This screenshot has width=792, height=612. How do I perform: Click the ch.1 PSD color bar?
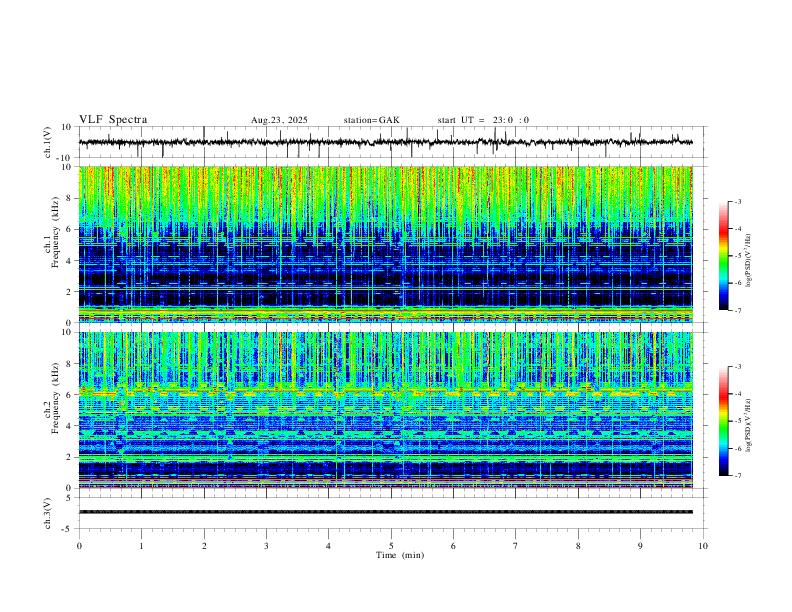point(723,256)
